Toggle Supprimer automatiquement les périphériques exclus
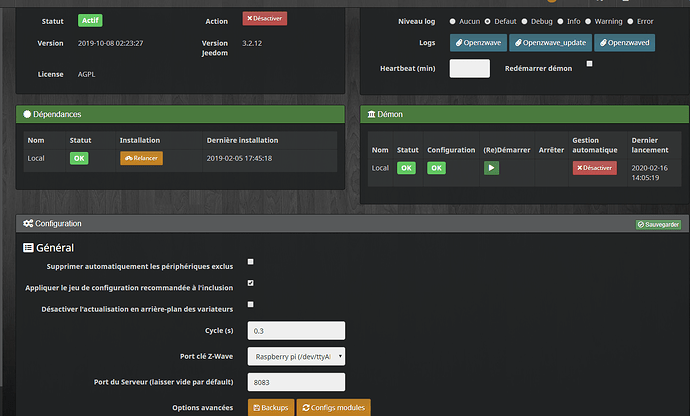 coord(250,262)
